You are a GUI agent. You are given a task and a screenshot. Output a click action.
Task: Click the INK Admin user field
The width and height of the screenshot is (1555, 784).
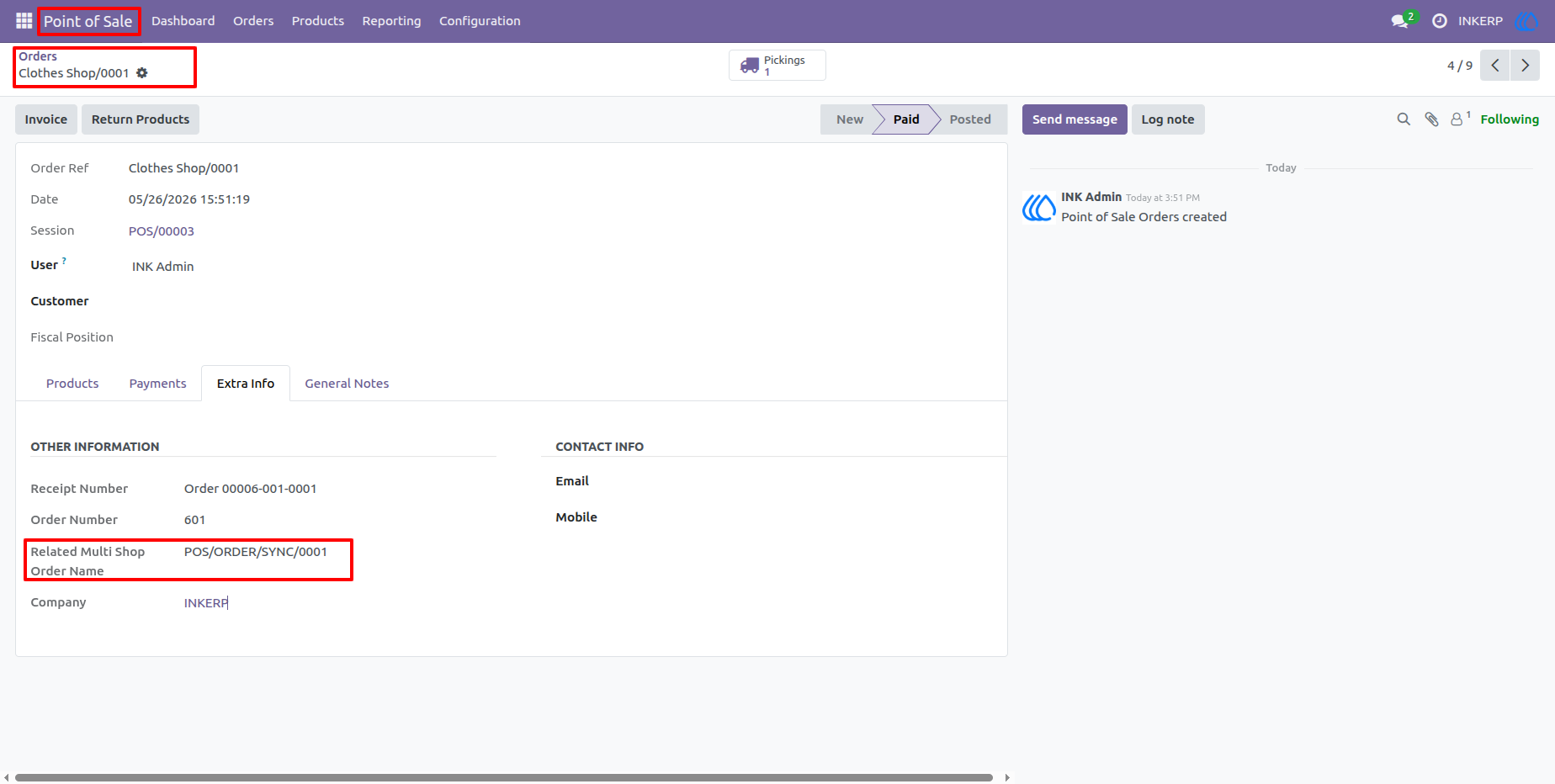[x=163, y=267]
